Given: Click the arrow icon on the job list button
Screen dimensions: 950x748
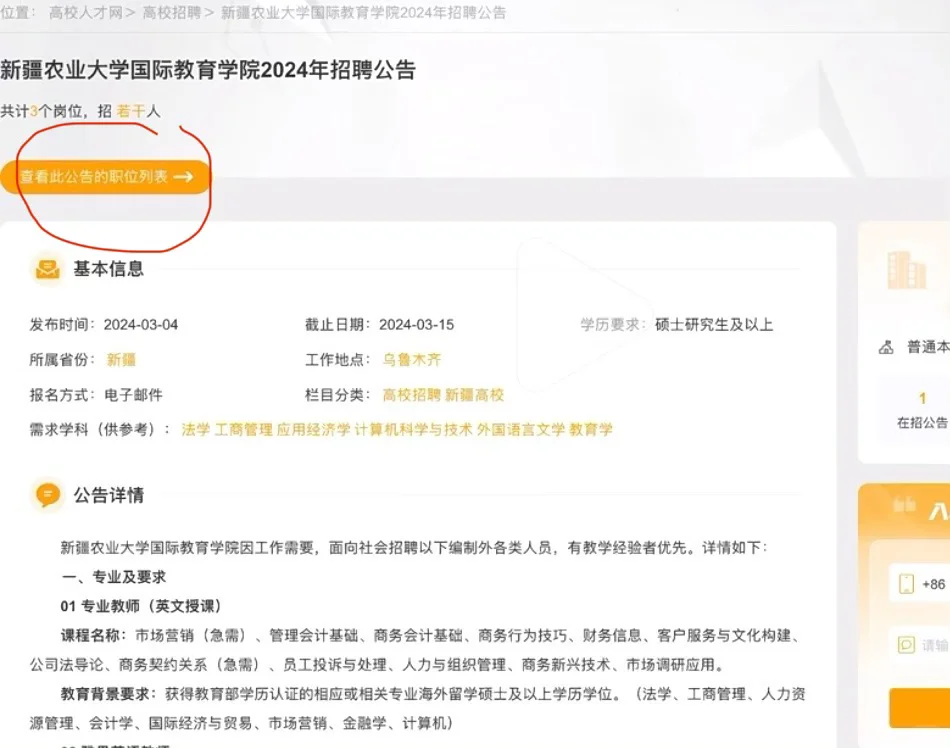Looking at the screenshot, I should coord(183,177).
